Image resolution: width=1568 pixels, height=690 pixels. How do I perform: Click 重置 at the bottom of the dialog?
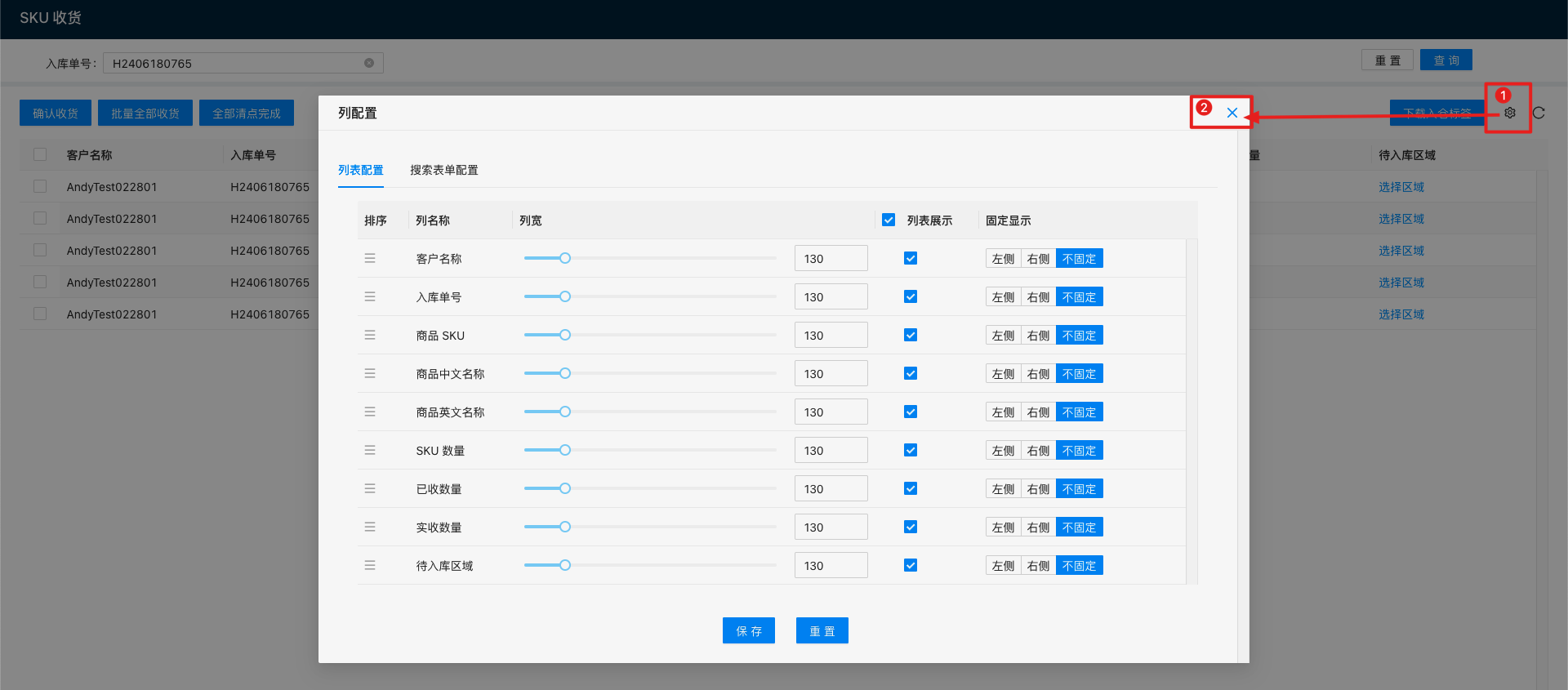(822, 630)
